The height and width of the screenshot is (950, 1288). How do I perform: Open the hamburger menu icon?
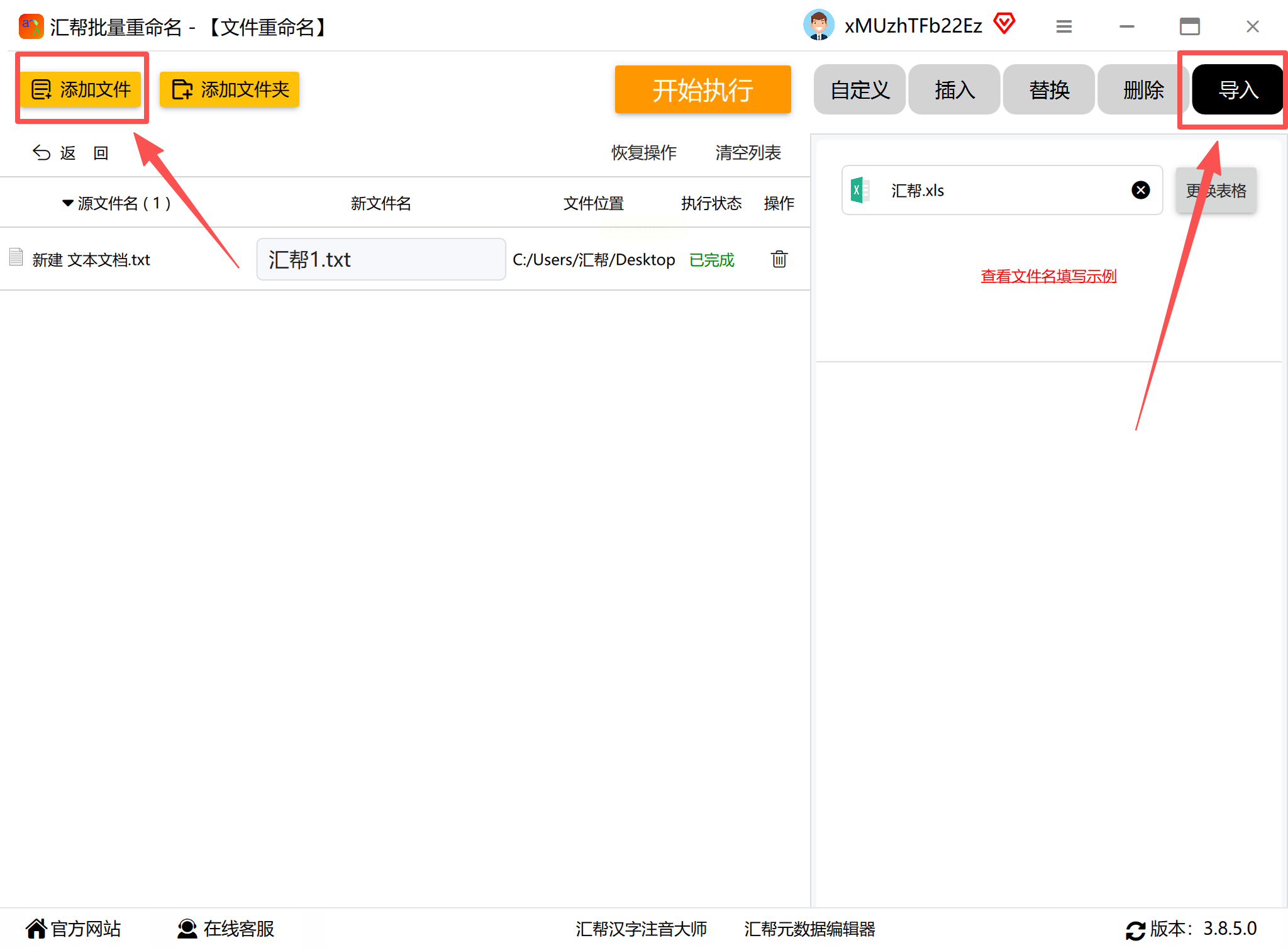pos(1063,26)
